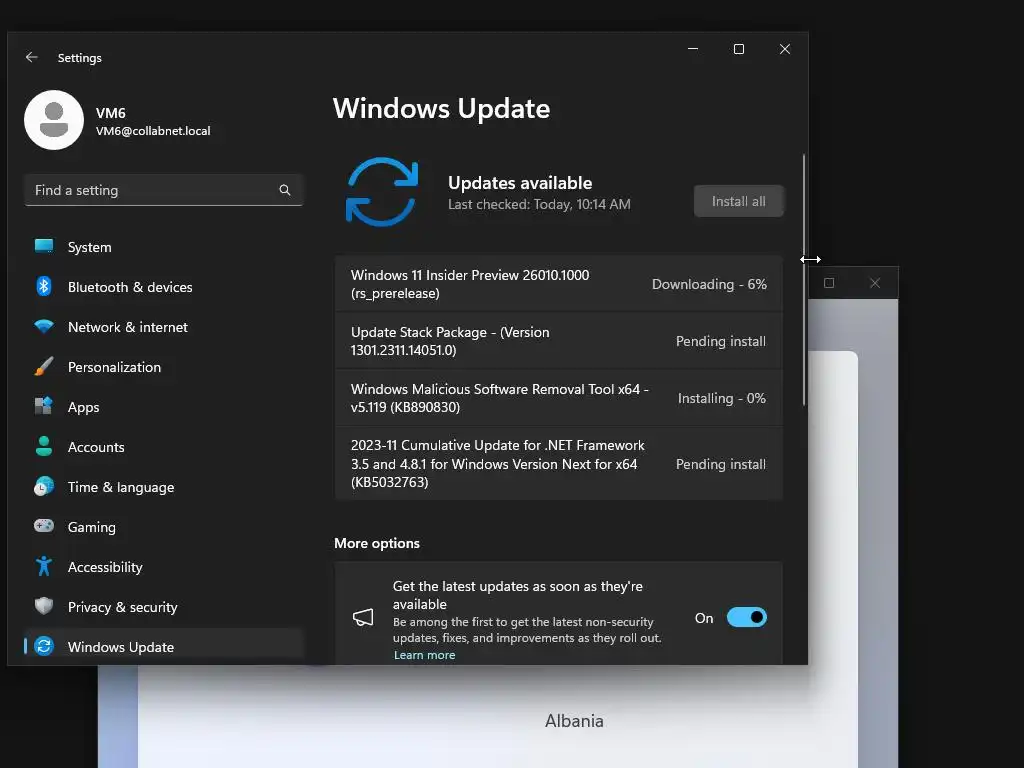This screenshot has height=768, width=1024.
Task: Select Albania in the background window
Action: [574, 721]
